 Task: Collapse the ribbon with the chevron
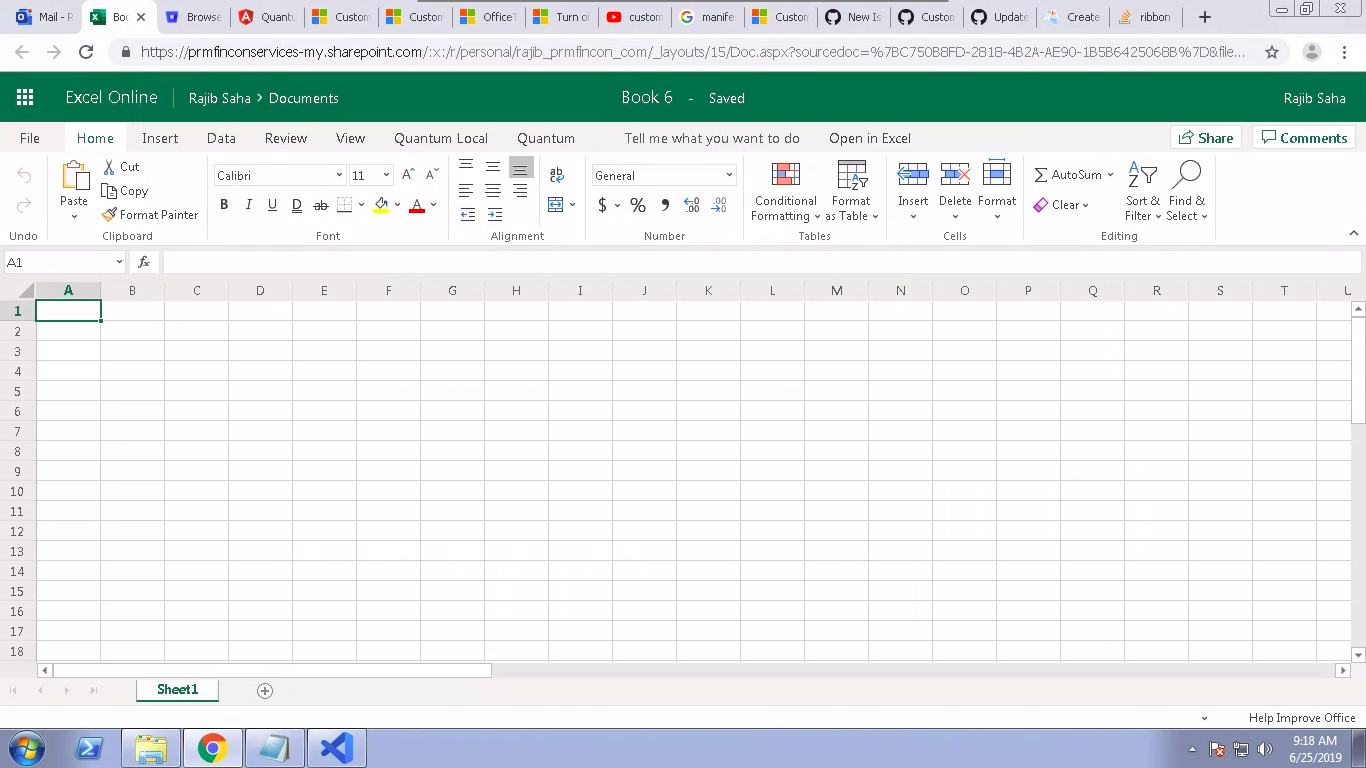1354,234
